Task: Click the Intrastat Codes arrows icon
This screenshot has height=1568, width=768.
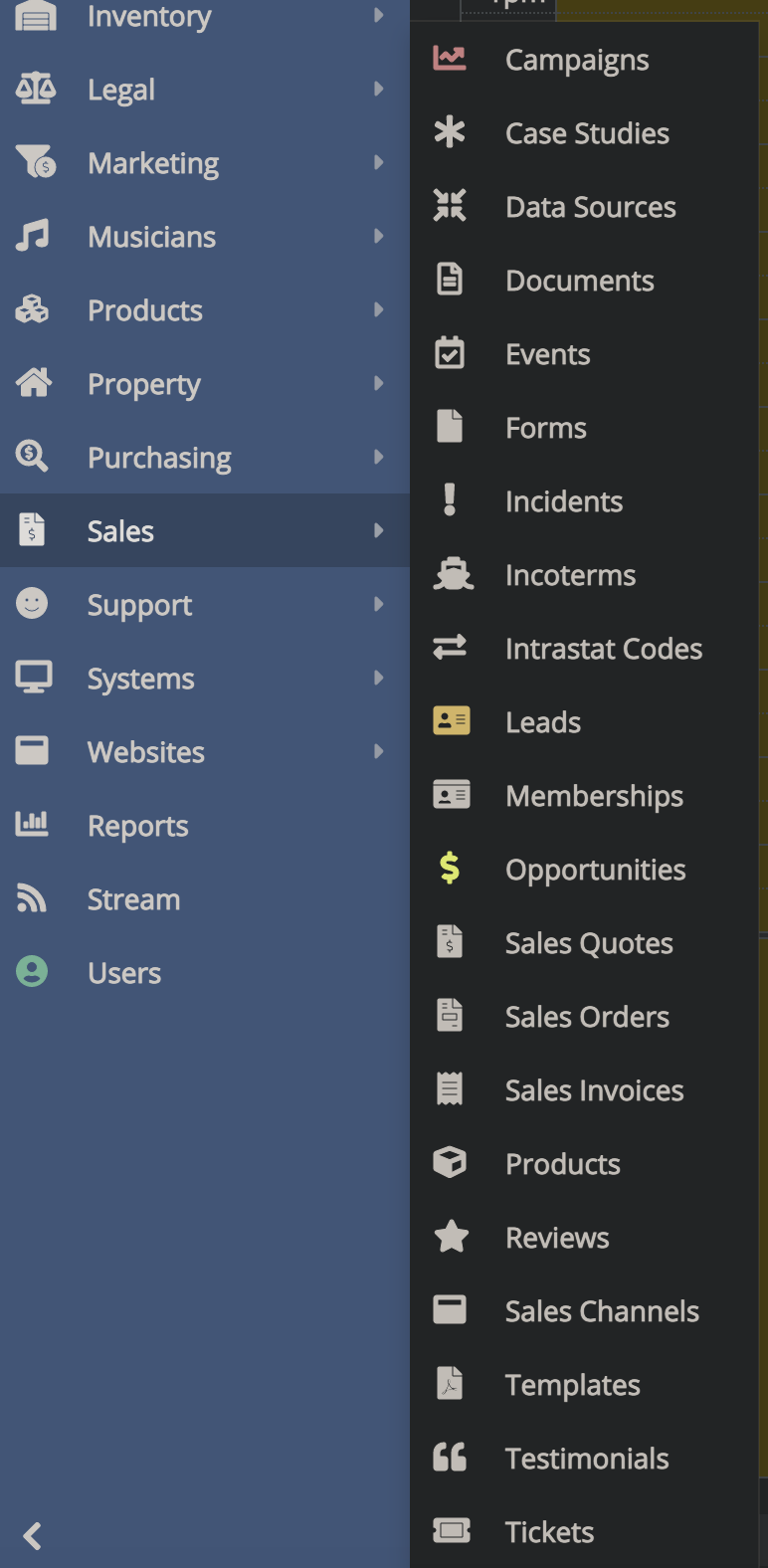Action: tap(450, 648)
